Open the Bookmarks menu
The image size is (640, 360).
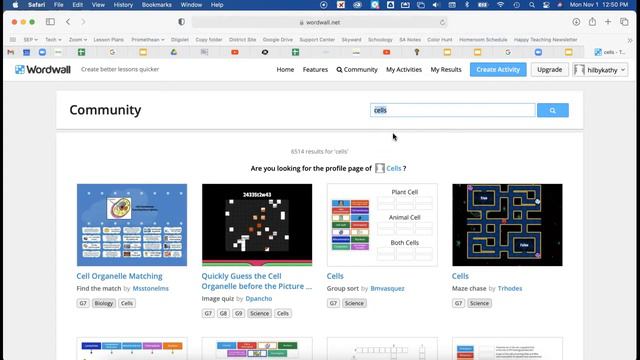[156, 5]
